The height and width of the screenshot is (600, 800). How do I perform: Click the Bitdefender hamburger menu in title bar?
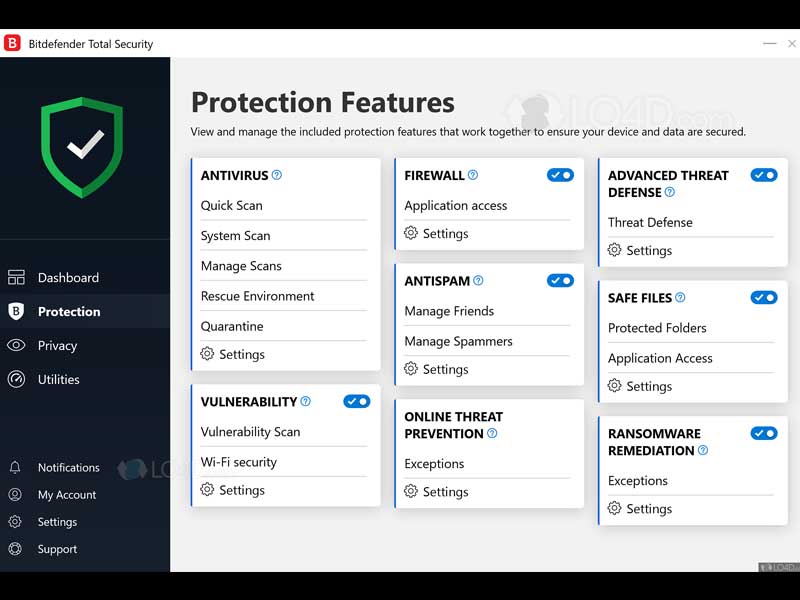pyautogui.click(x=769, y=44)
